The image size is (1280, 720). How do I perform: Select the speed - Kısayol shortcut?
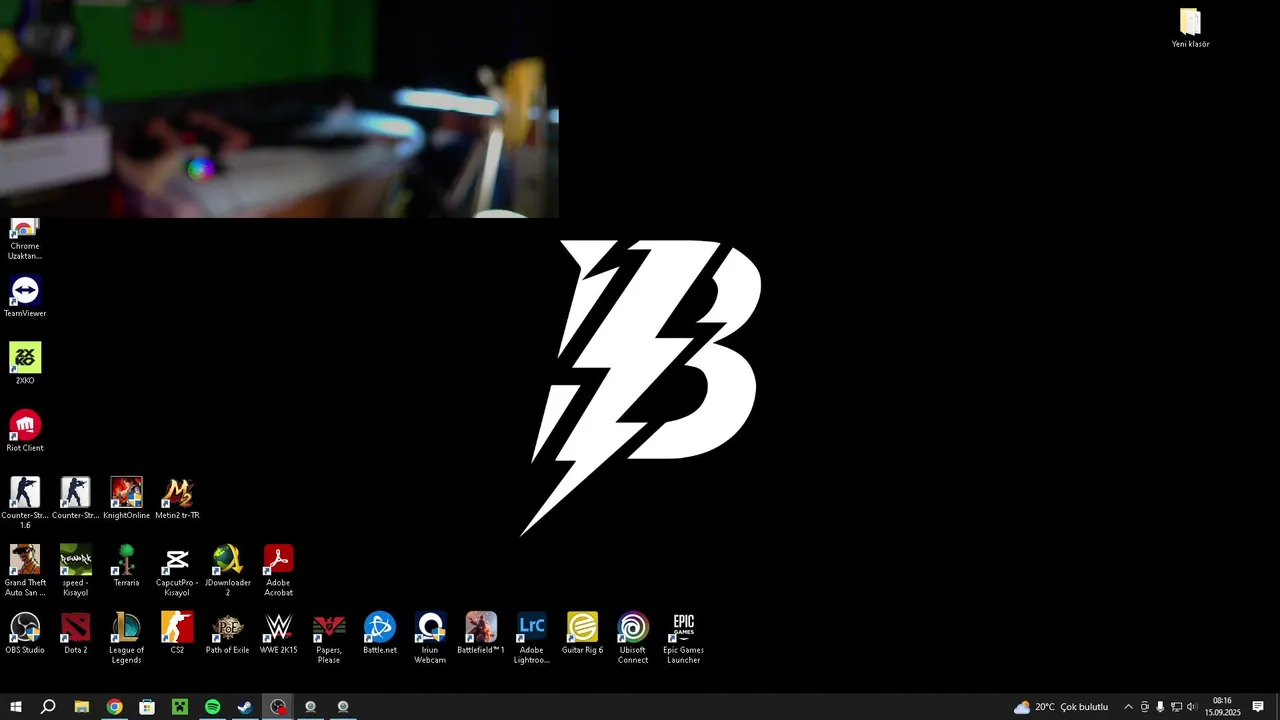[x=75, y=570]
